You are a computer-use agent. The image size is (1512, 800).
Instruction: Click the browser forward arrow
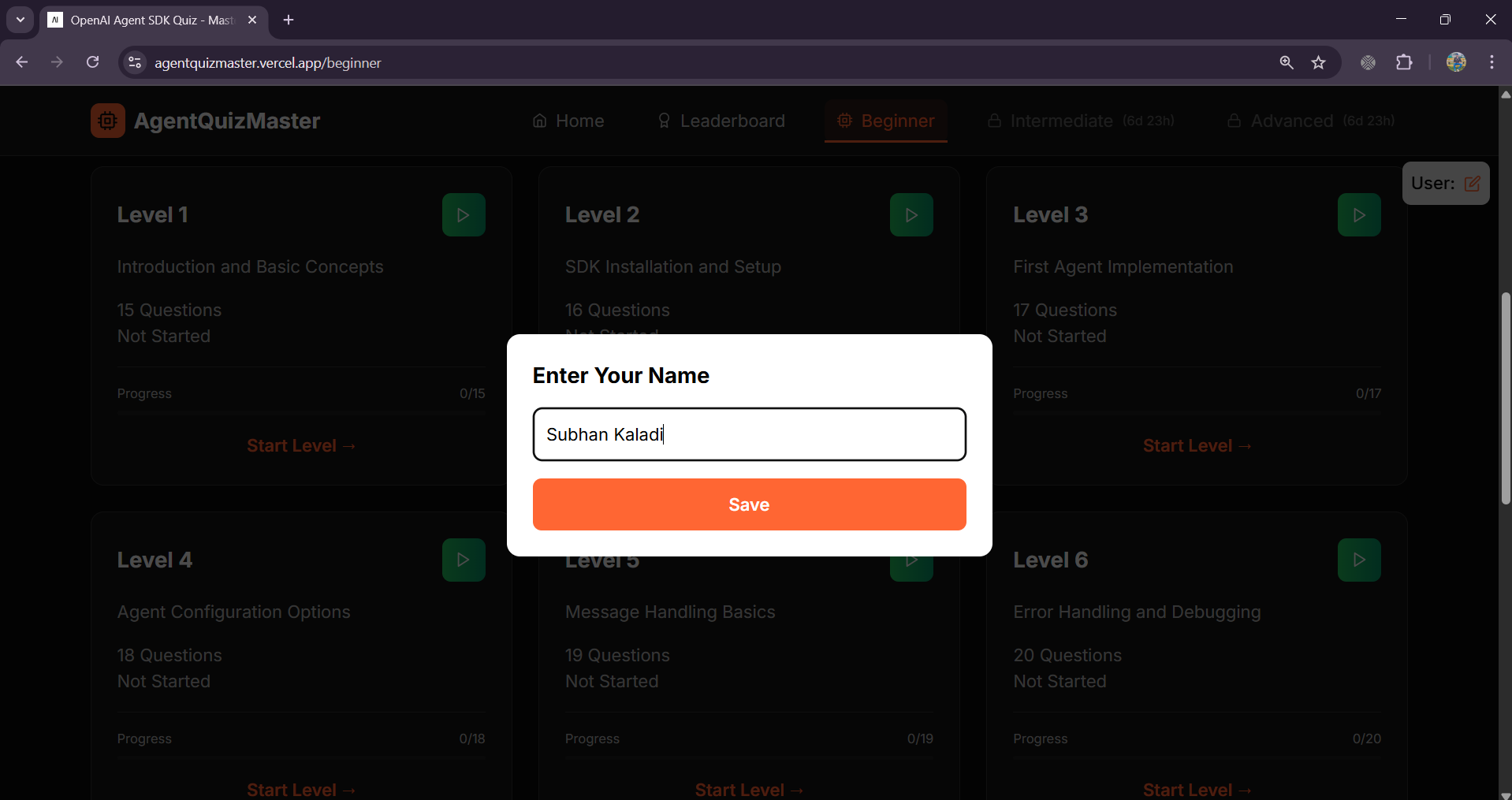[x=57, y=62]
